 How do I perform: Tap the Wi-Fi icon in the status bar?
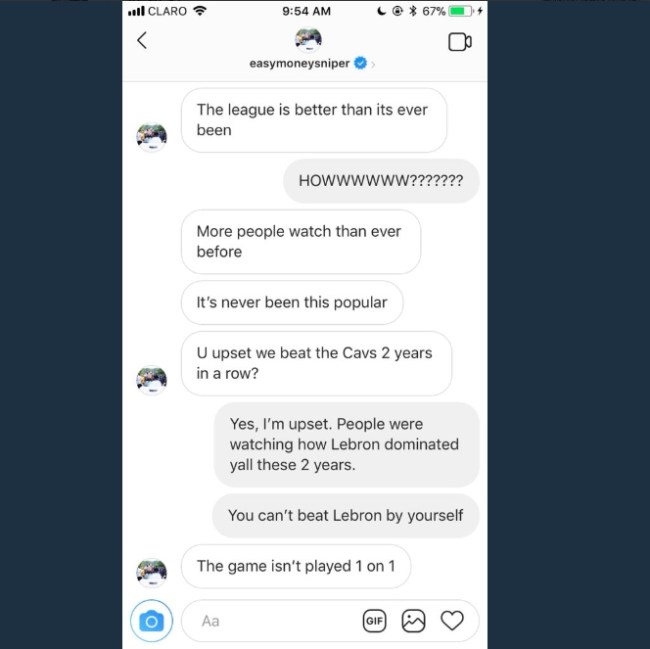pyautogui.click(x=200, y=11)
